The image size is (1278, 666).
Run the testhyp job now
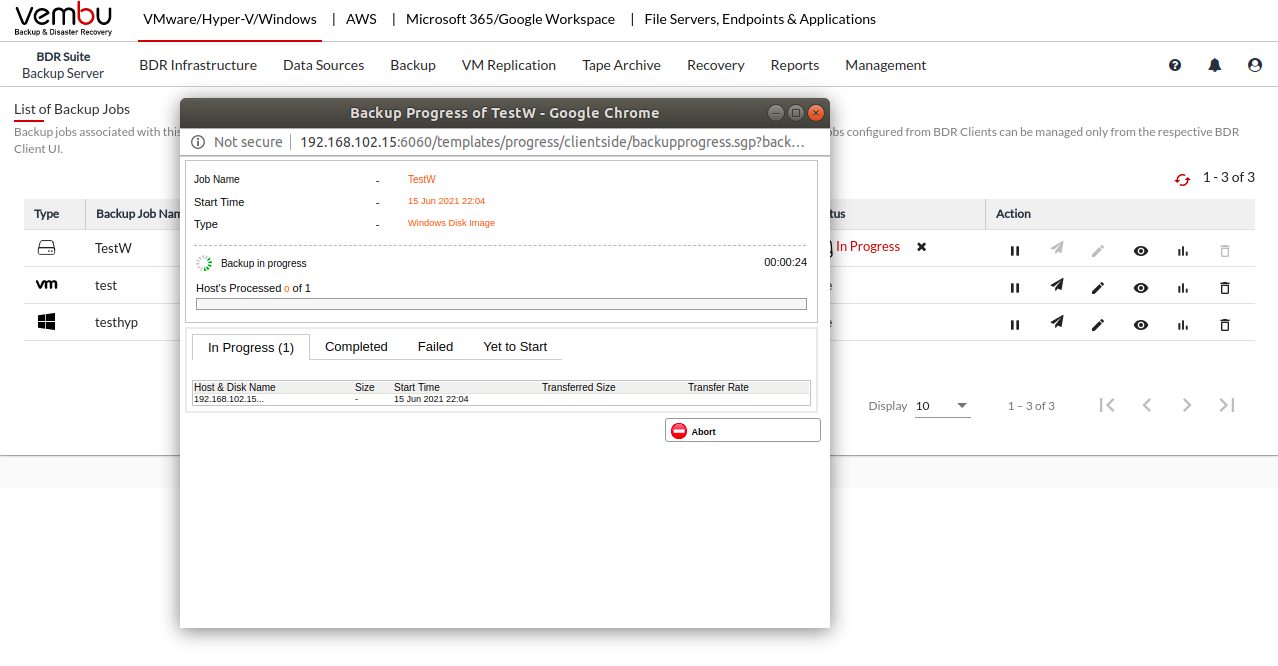coord(1057,322)
